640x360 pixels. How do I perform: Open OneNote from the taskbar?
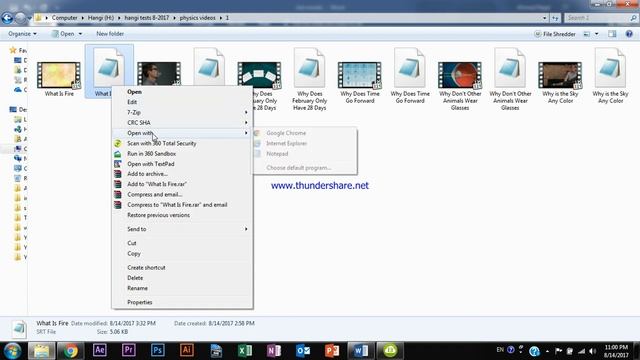click(x=274, y=350)
